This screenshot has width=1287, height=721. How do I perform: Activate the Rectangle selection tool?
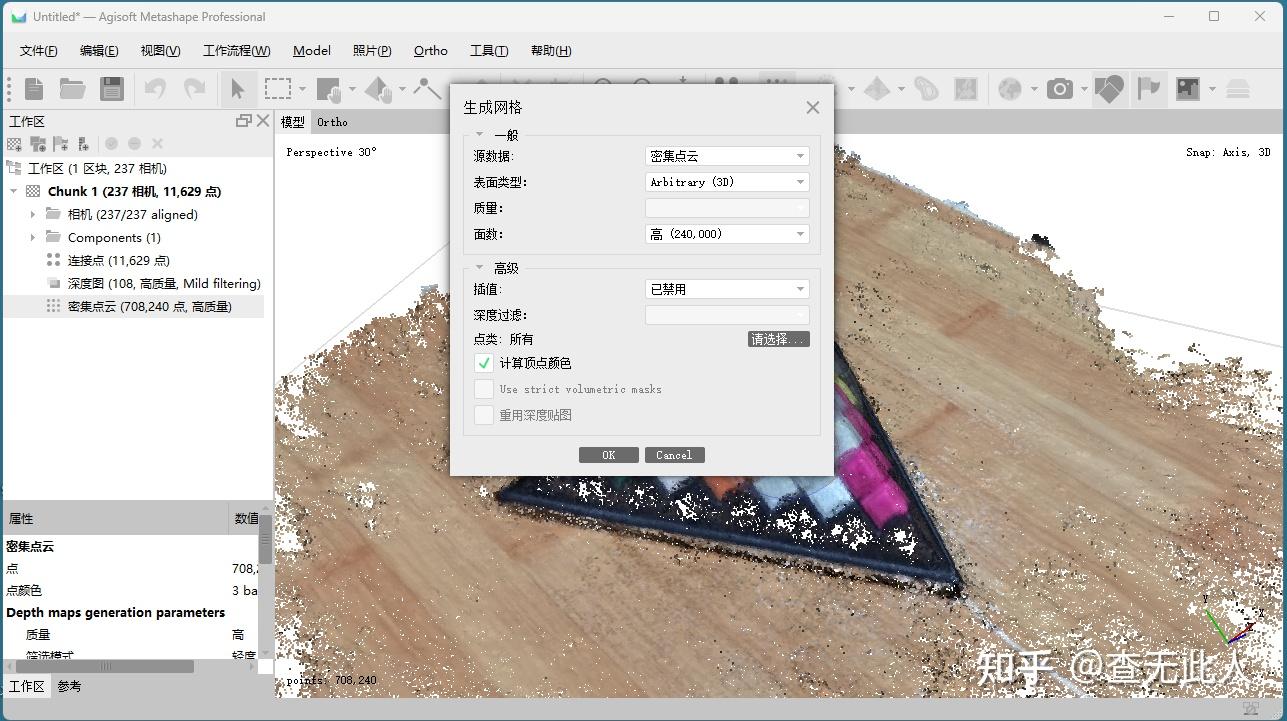point(276,88)
